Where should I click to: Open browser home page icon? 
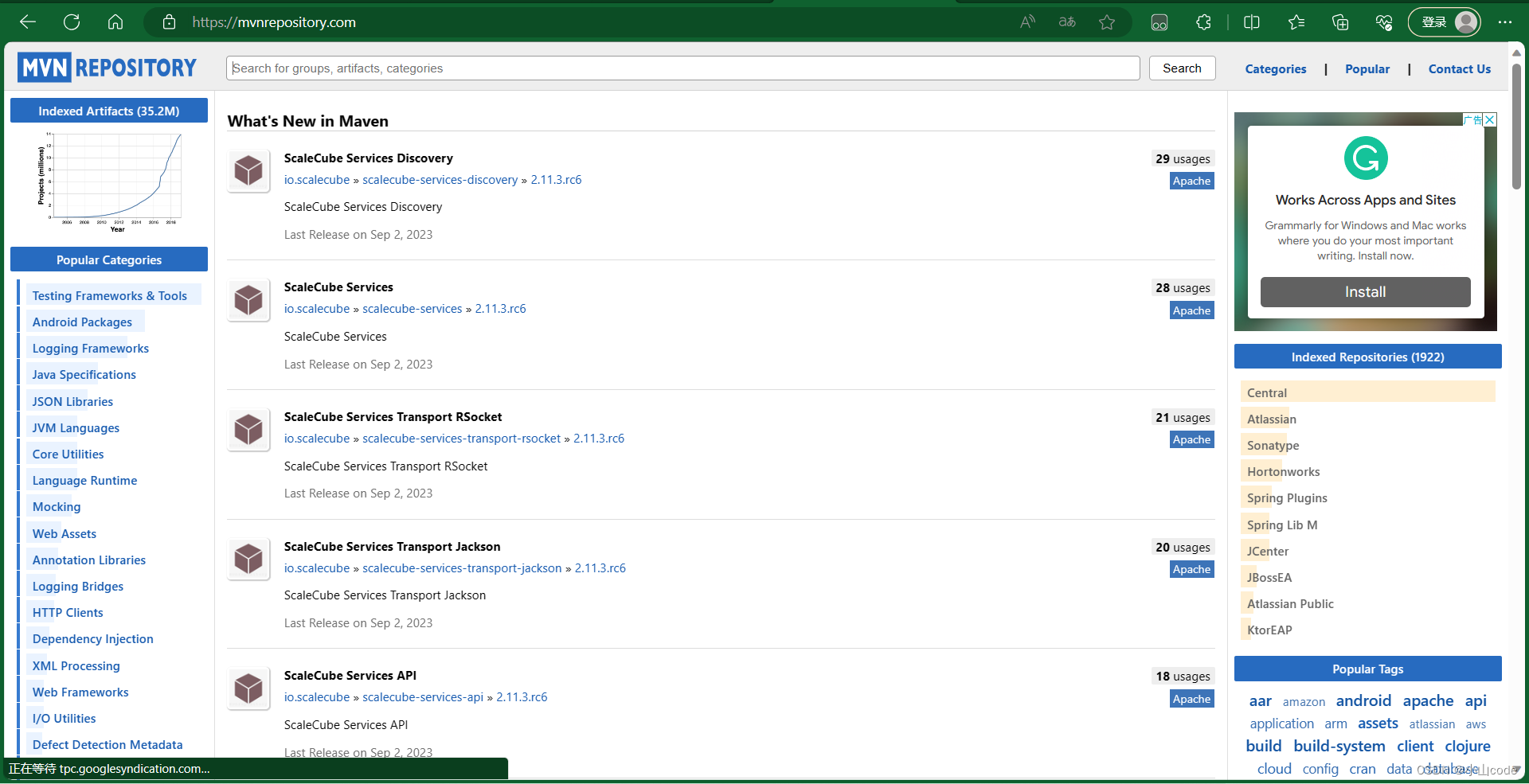pyautogui.click(x=115, y=22)
